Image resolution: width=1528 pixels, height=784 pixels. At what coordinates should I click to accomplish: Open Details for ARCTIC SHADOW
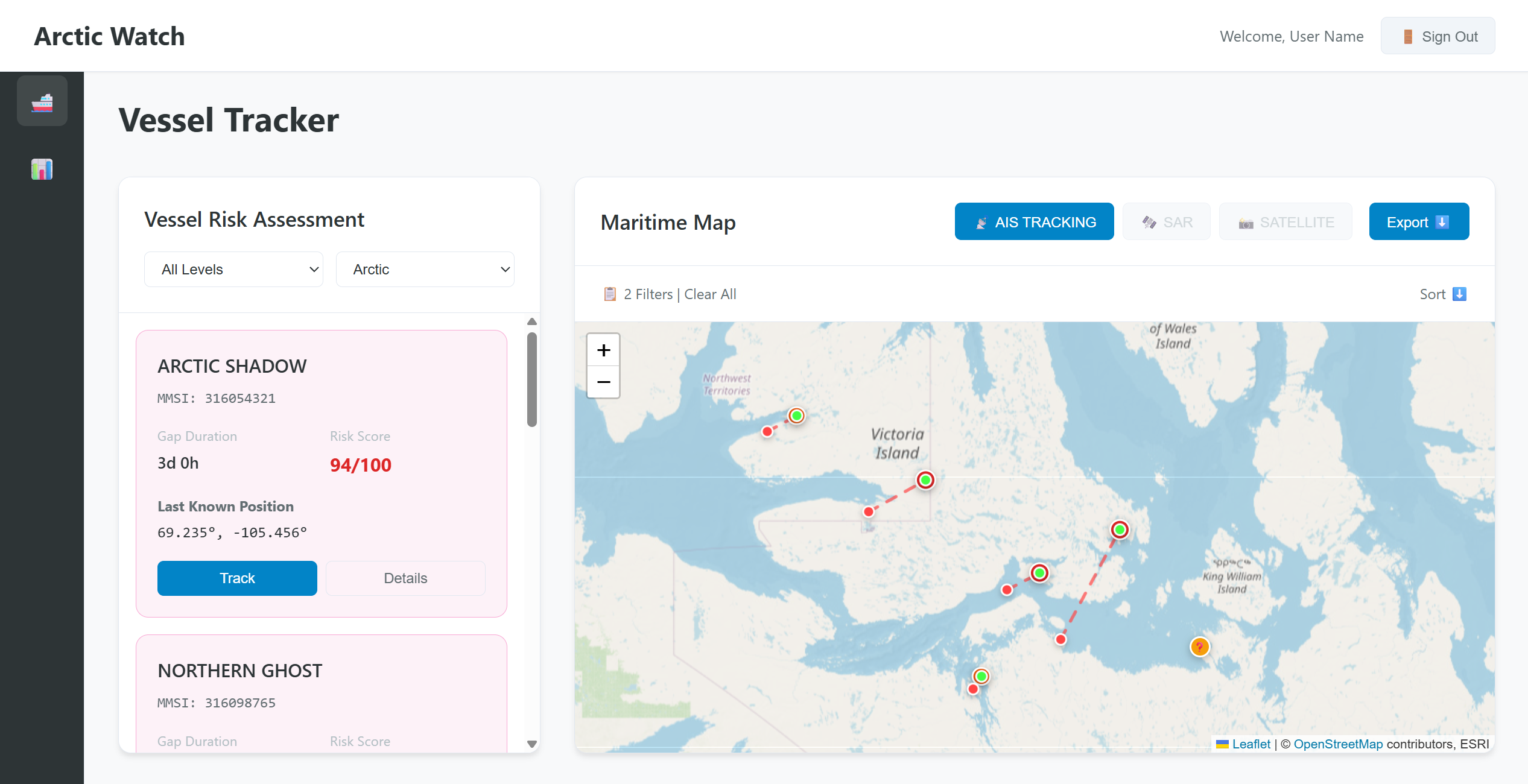tap(405, 578)
